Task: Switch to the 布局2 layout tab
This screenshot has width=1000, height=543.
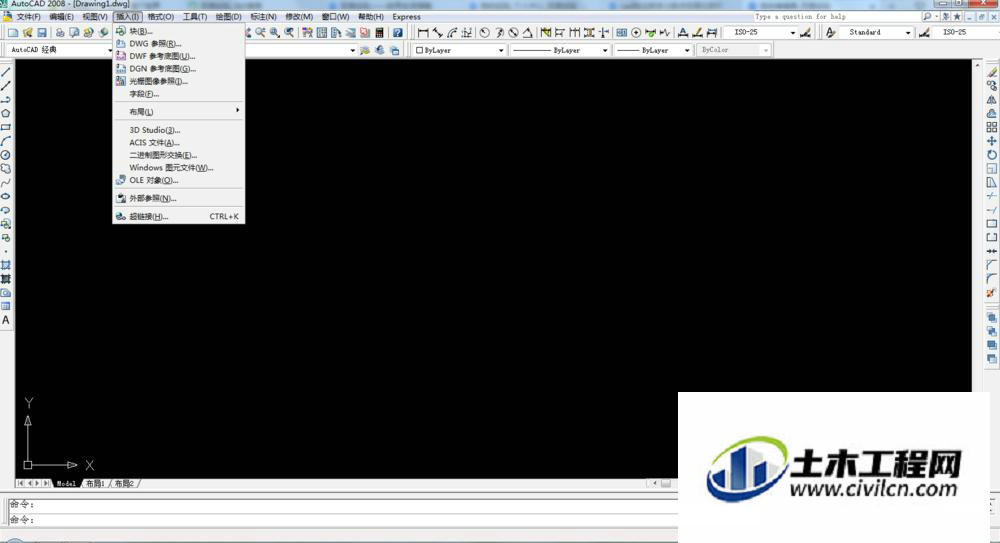Action: pos(124,484)
